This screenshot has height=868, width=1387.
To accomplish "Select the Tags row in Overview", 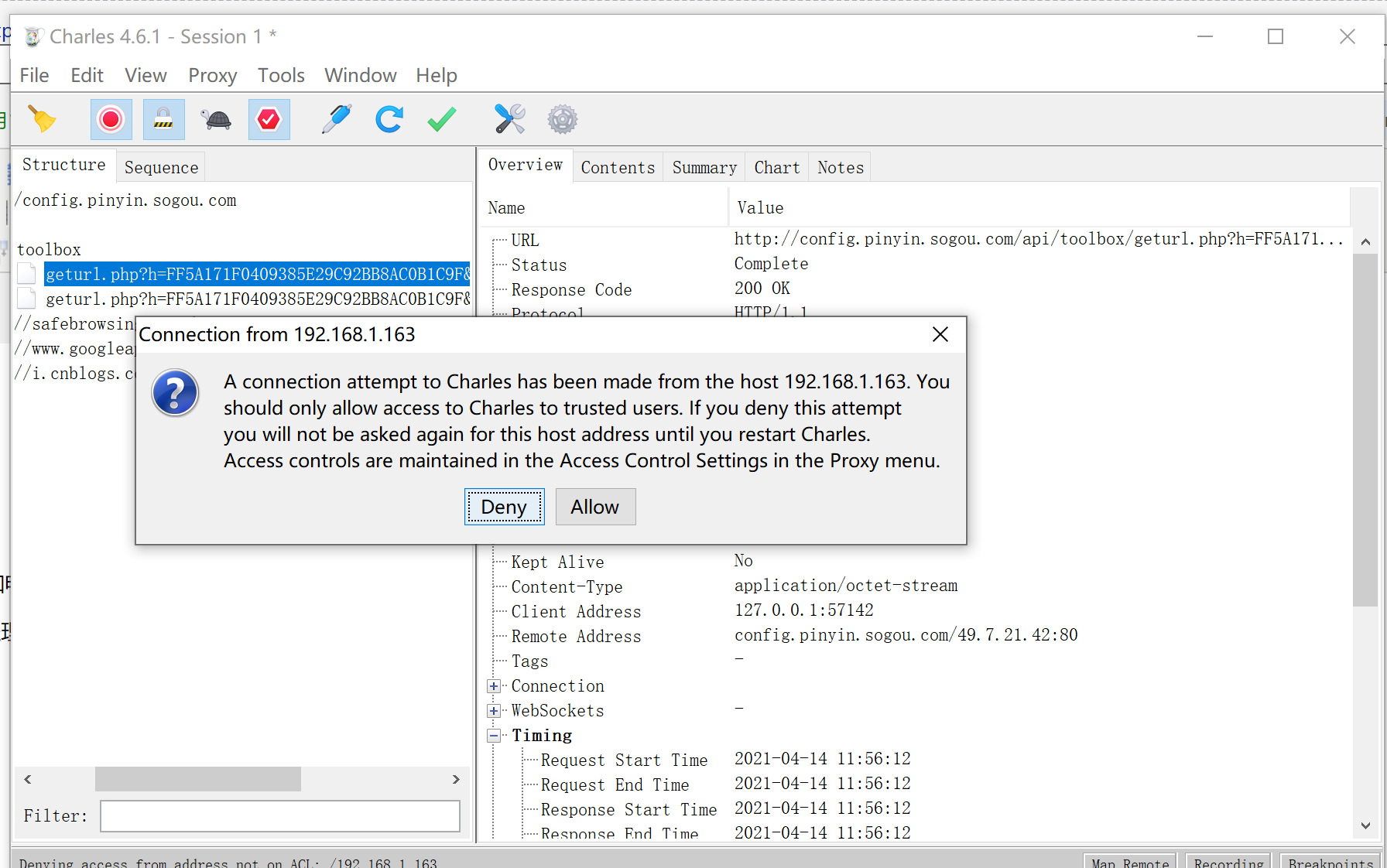I will [x=917, y=661].
